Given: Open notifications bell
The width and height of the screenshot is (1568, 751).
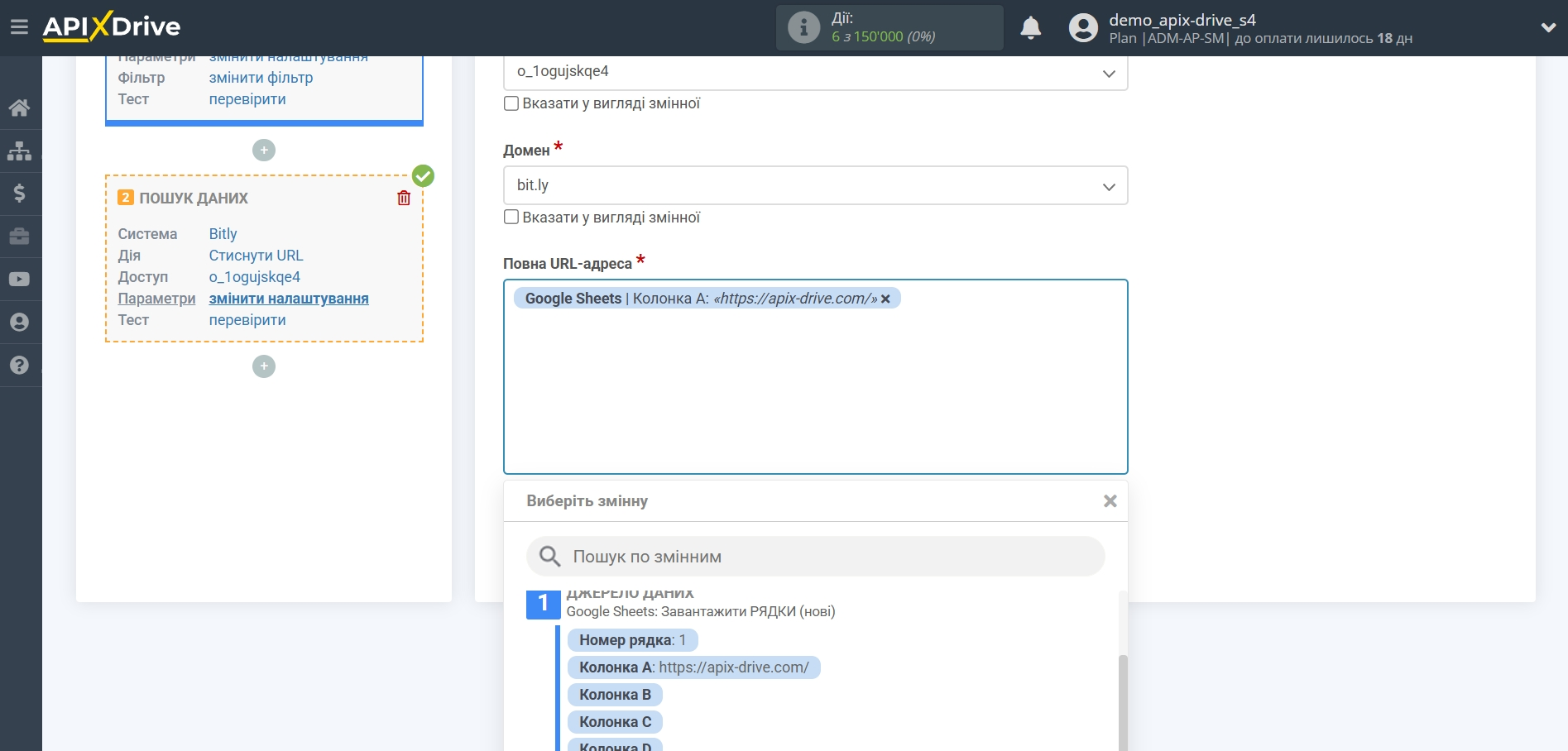Looking at the screenshot, I should [x=1030, y=28].
